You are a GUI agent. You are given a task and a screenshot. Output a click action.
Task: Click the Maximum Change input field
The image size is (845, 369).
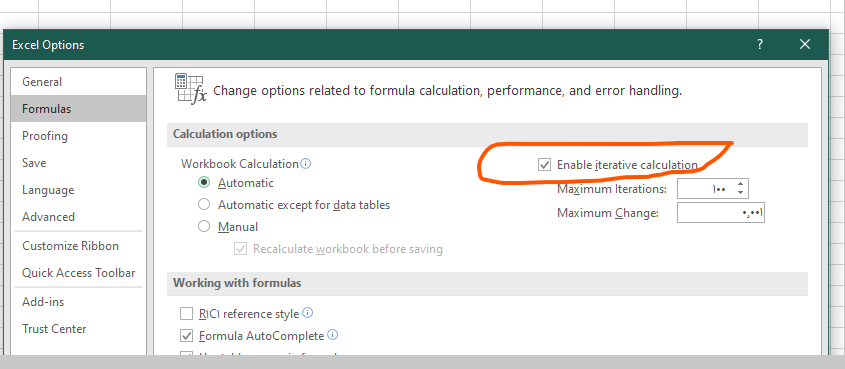pos(721,213)
